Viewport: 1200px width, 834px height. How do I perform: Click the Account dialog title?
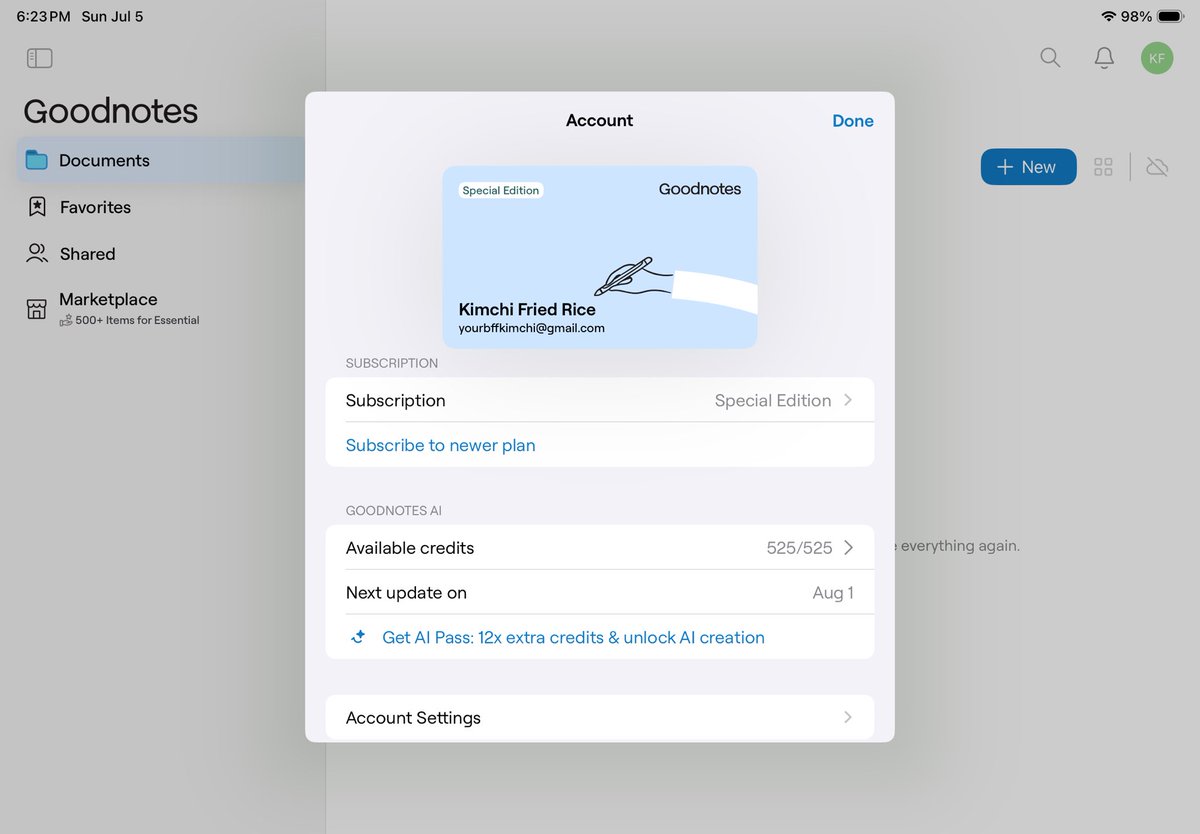click(x=599, y=121)
